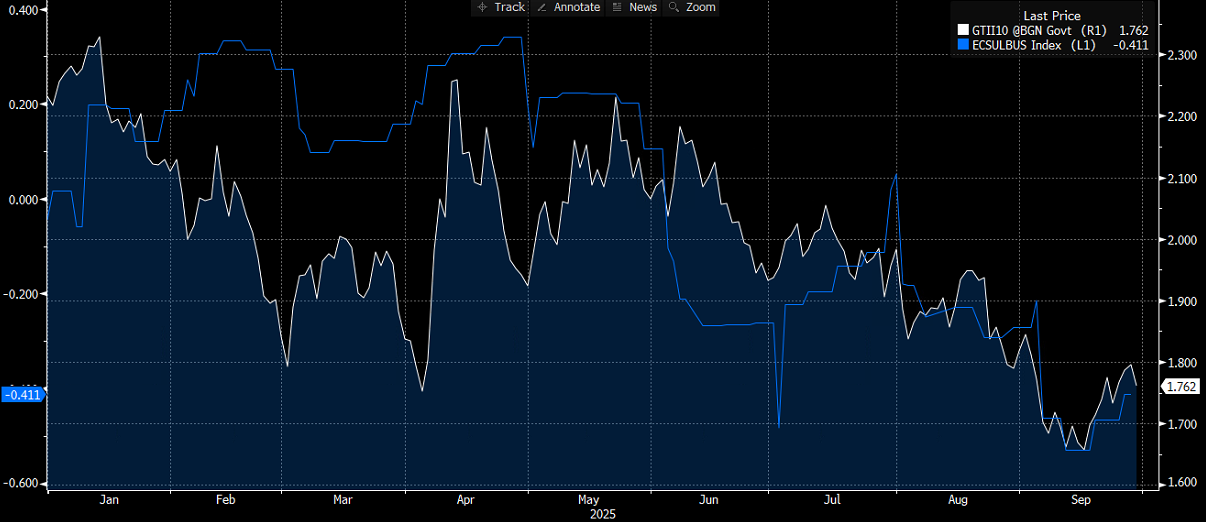Screen dimensions: 1206x522
Task: Click the Sep label on the time axis
Action: pos(1080,499)
